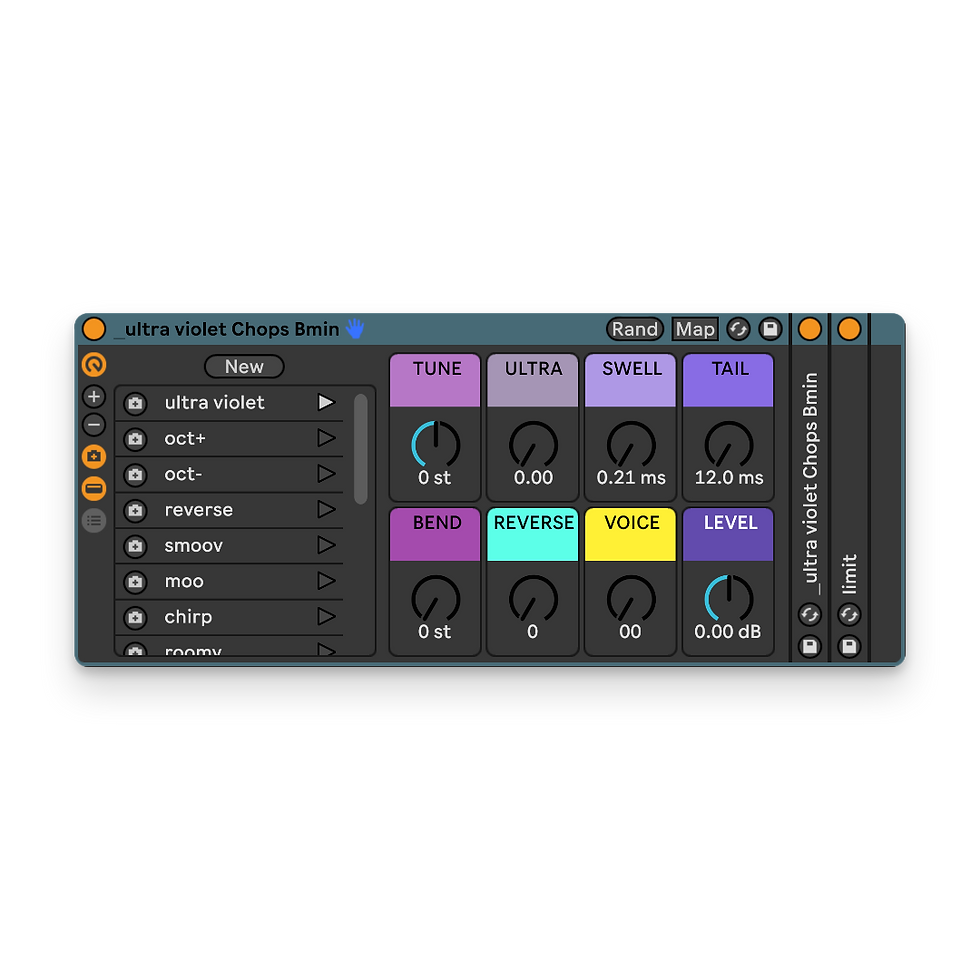Create a New macro variation

click(x=244, y=366)
